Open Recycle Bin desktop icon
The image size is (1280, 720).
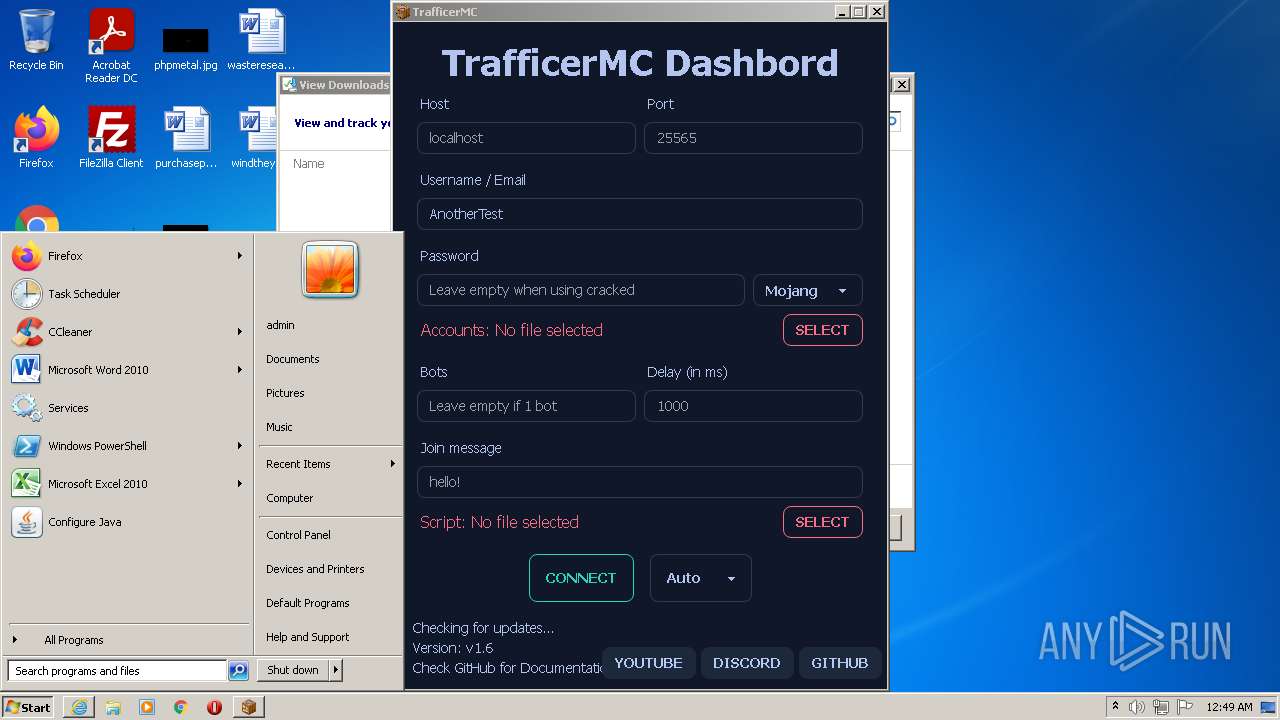click(36, 41)
